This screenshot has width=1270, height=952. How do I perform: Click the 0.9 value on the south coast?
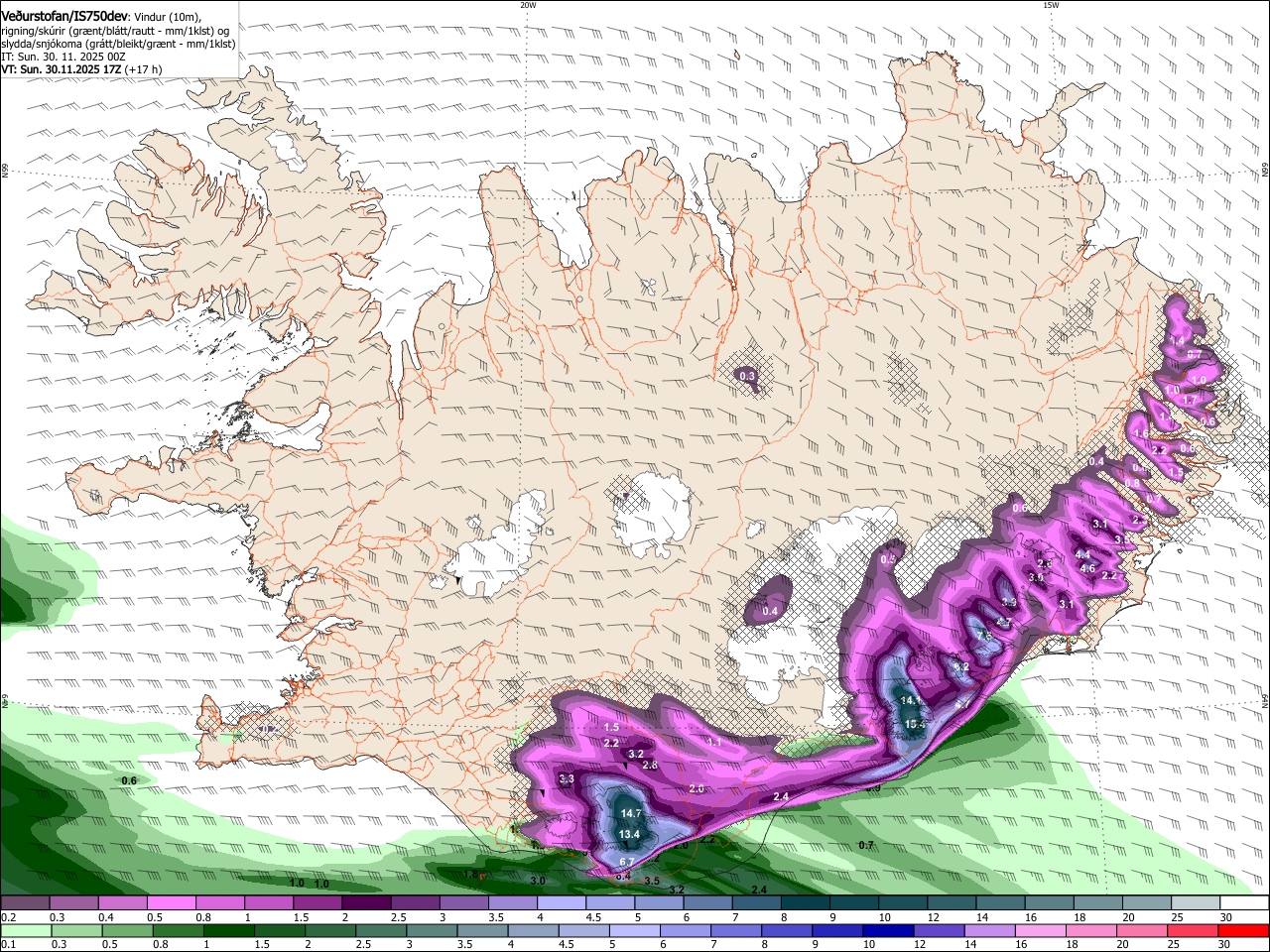click(x=873, y=789)
